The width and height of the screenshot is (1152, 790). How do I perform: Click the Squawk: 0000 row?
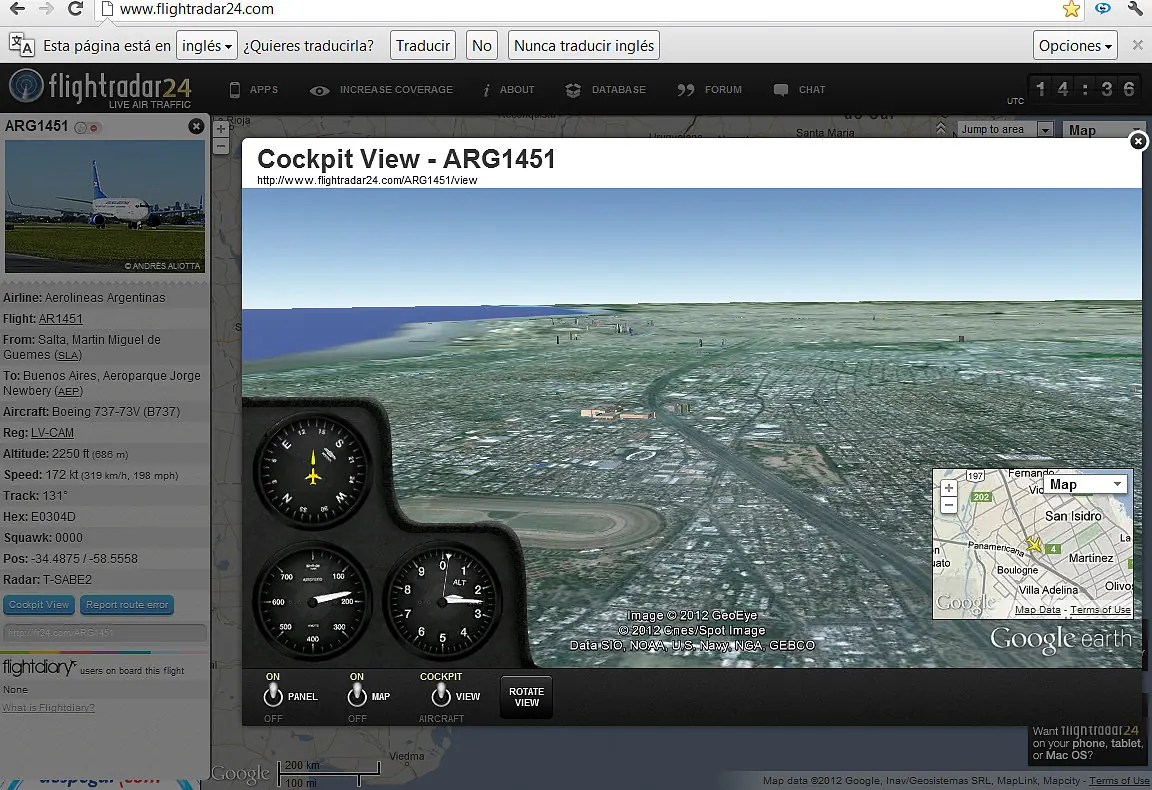click(105, 538)
